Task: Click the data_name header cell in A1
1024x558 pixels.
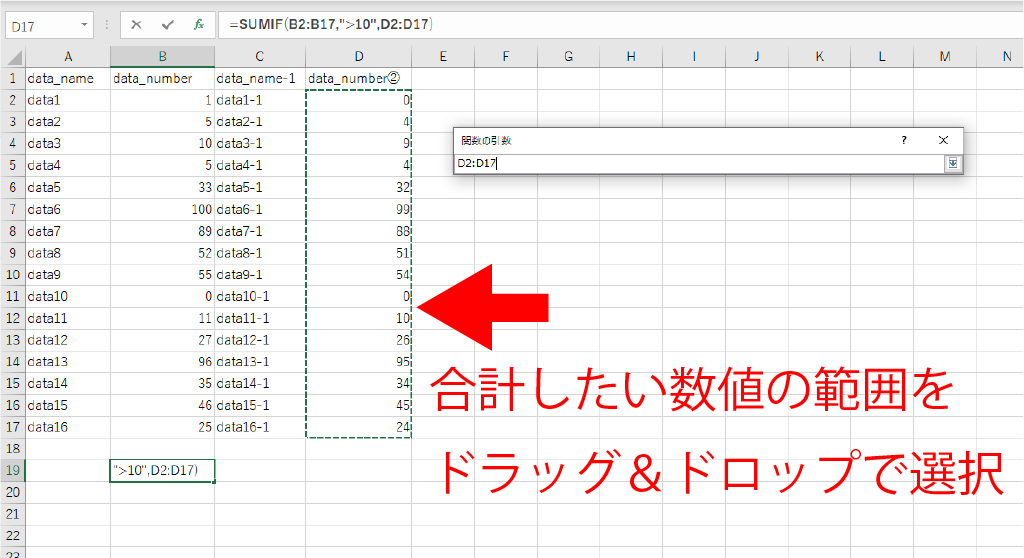Action: pos(67,78)
